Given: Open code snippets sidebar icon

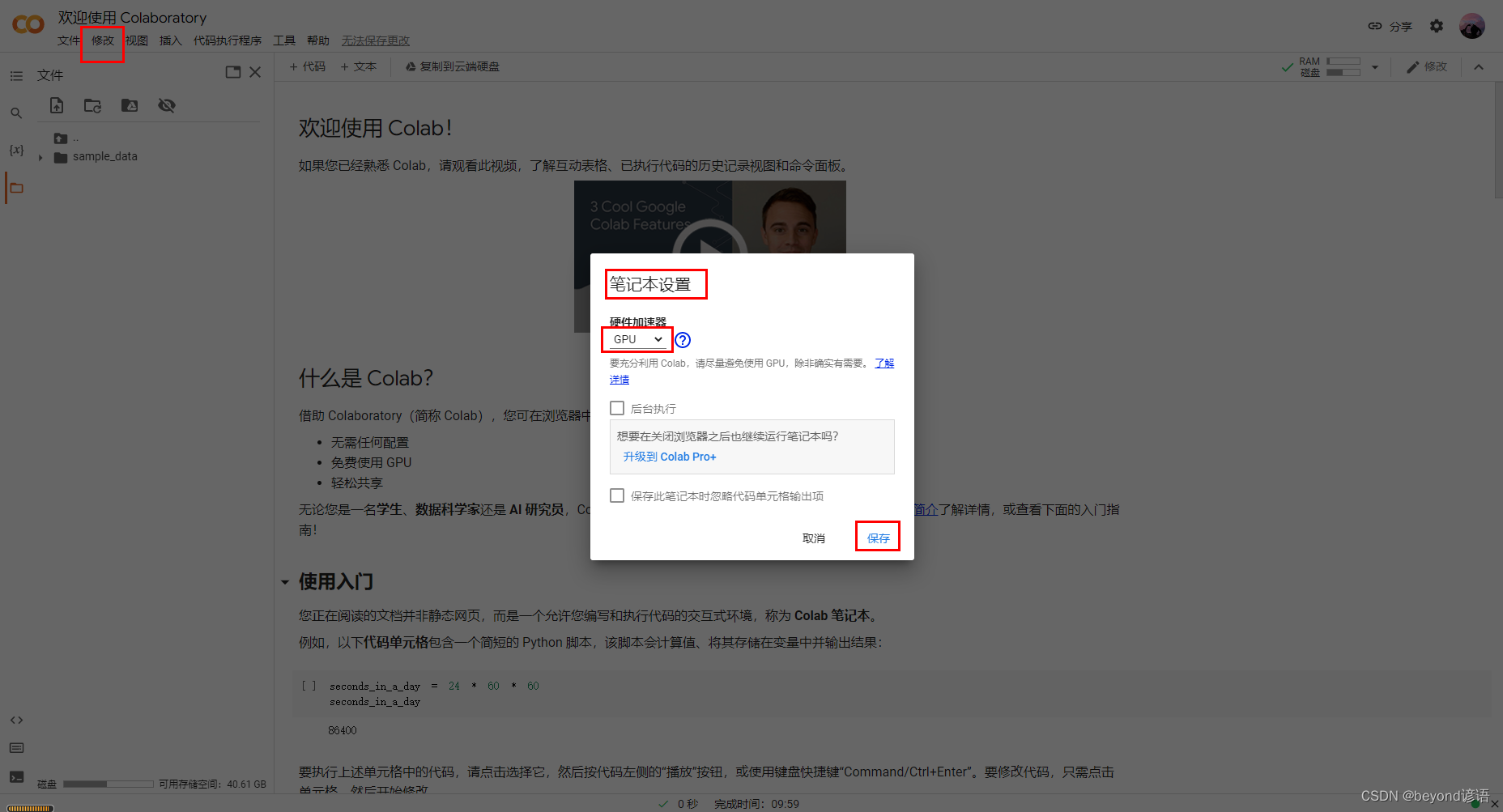Looking at the screenshot, I should [x=16, y=720].
